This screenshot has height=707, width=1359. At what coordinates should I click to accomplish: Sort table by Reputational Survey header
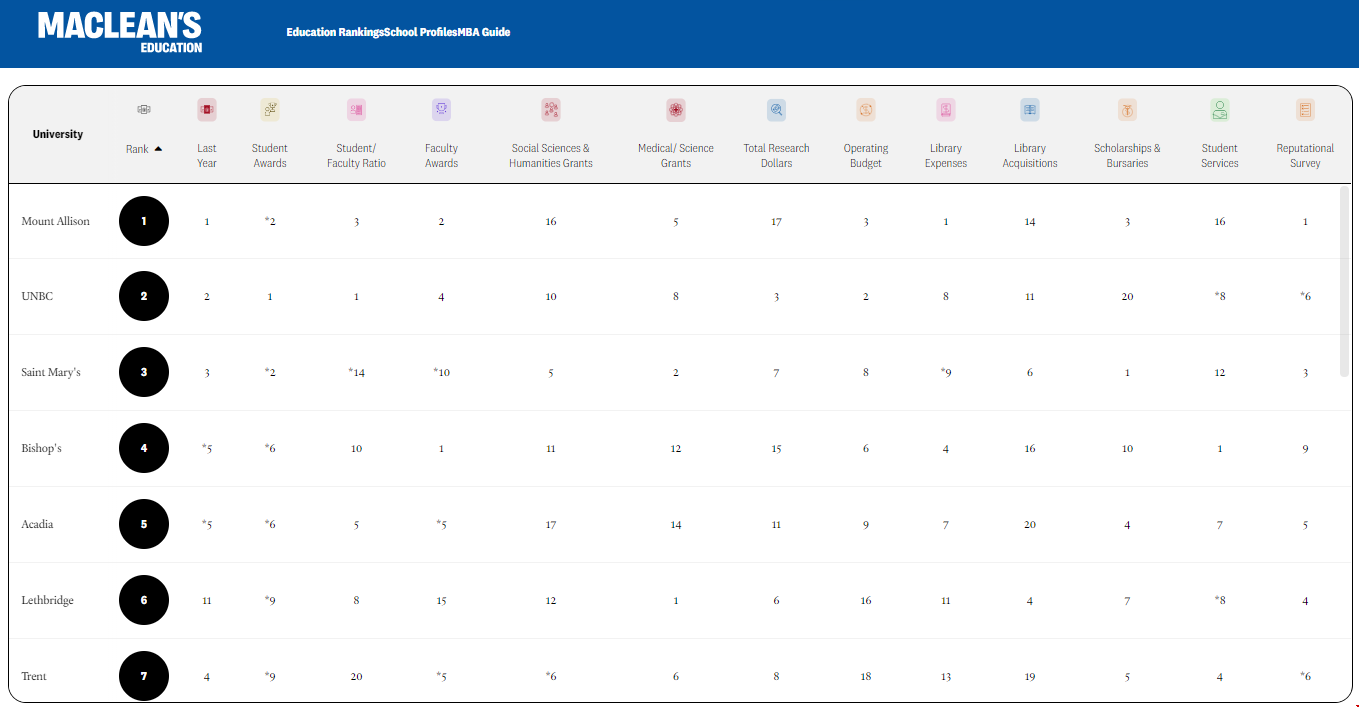click(1305, 155)
